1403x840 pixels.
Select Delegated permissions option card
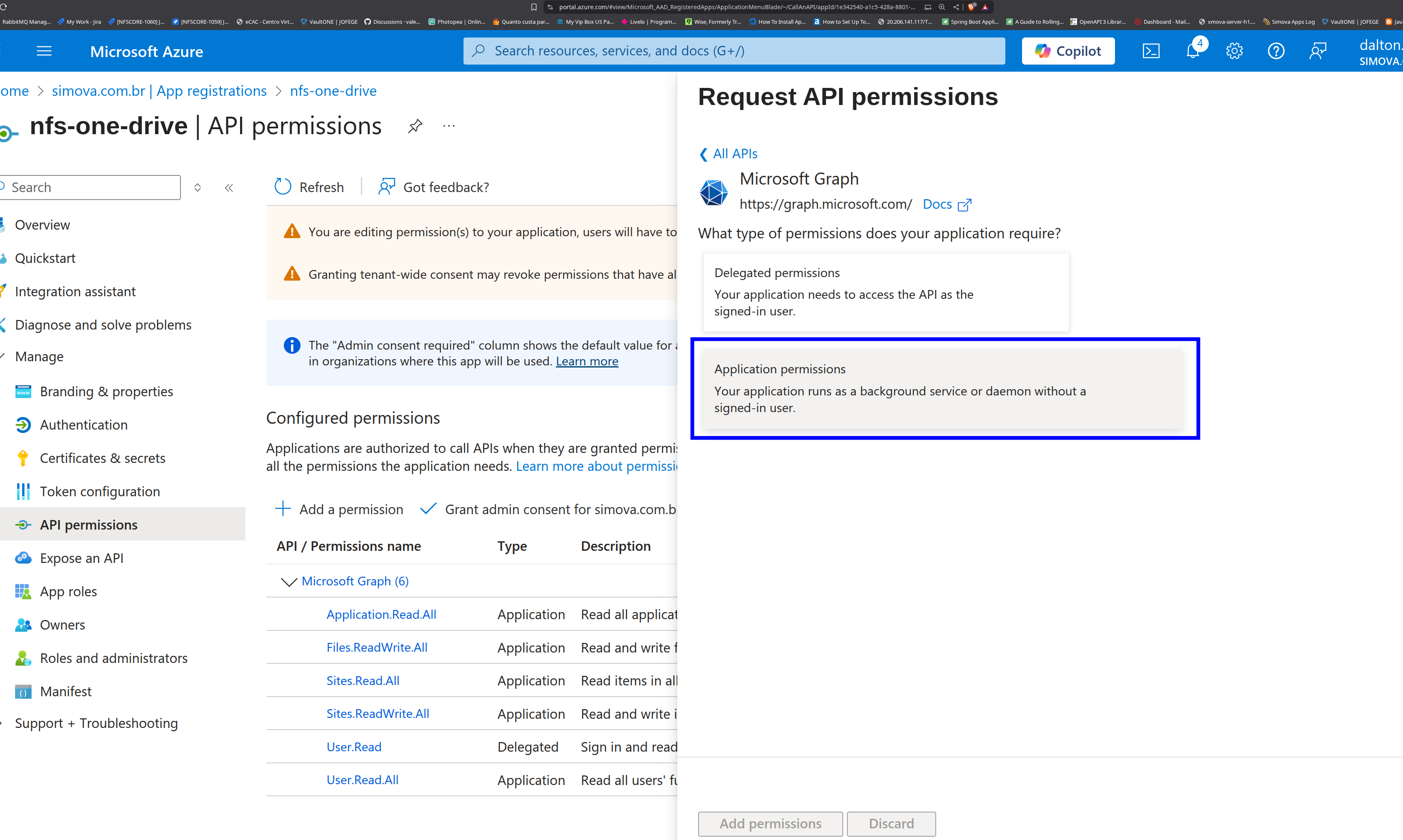click(x=885, y=292)
